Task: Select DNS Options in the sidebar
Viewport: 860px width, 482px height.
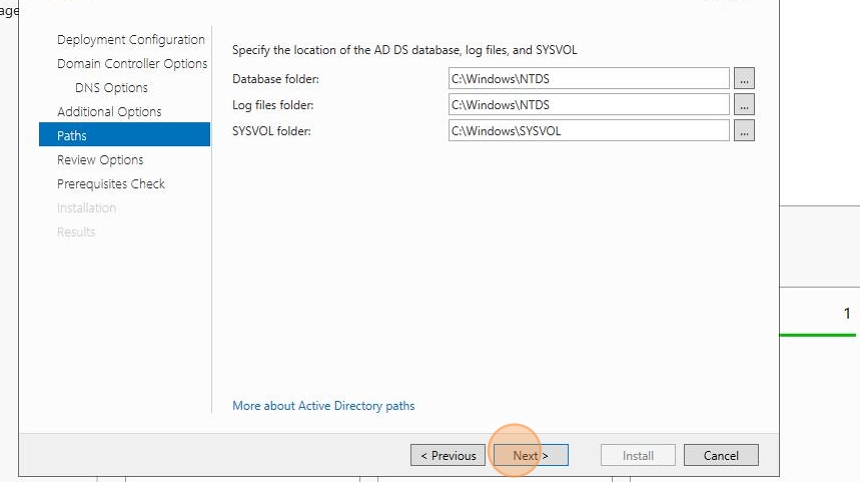Action: point(111,88)
